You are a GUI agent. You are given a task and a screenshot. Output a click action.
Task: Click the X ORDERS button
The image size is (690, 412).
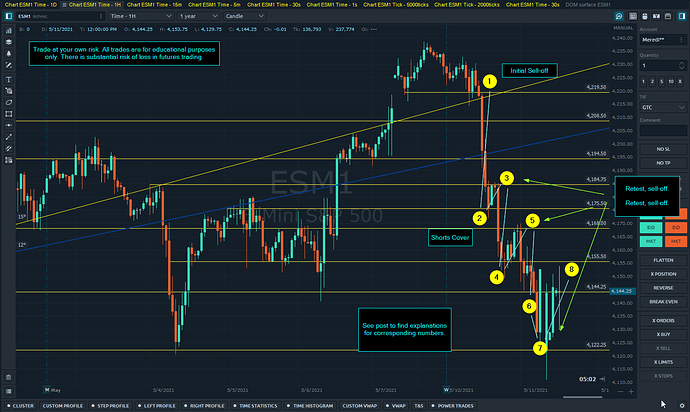click(663, 320)
